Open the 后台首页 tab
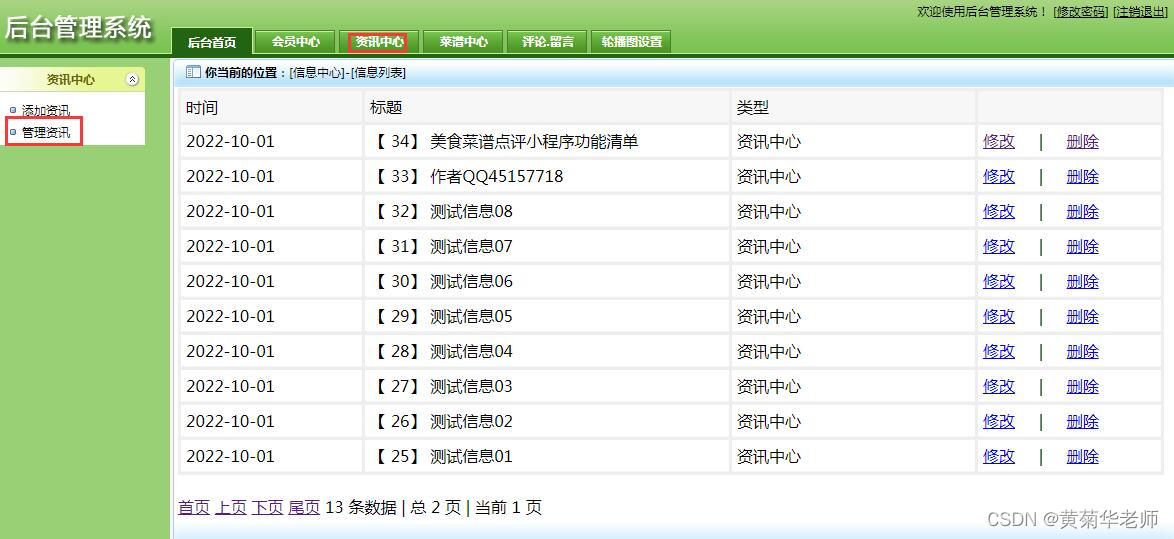 [x=212, y=42]
